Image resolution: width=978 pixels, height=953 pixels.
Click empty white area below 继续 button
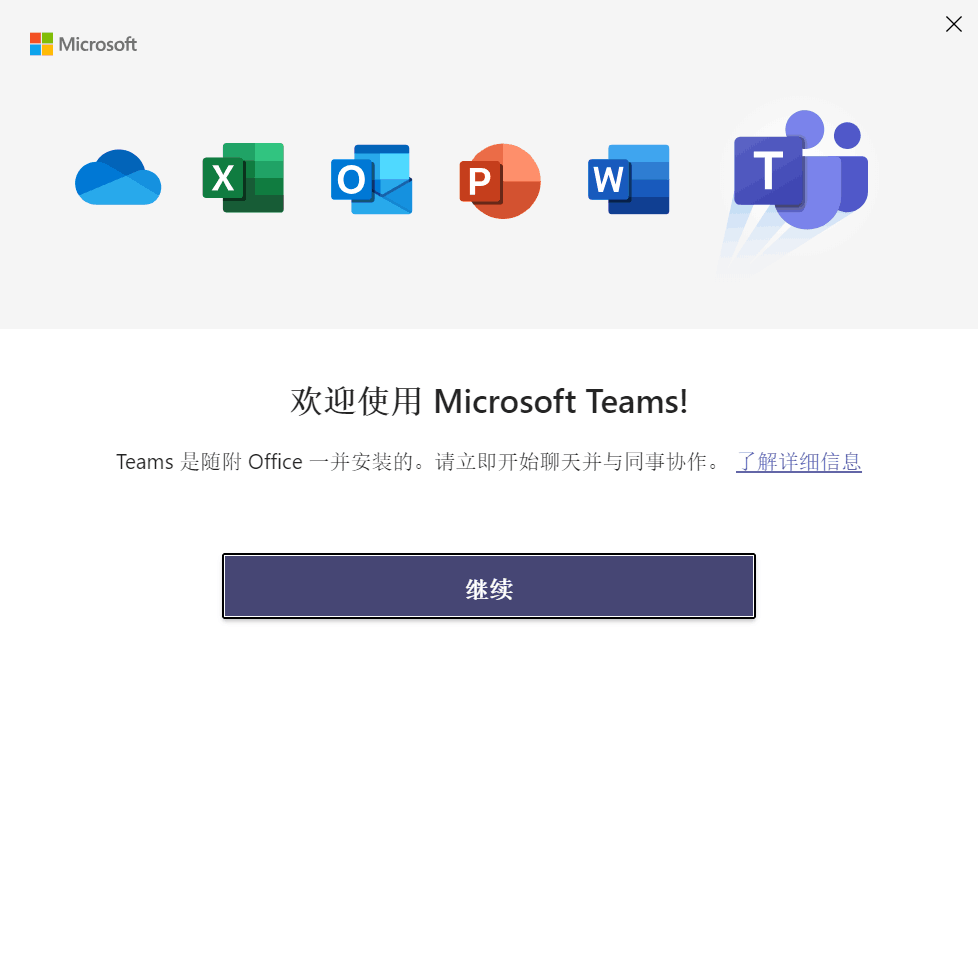tap(489, 780)
